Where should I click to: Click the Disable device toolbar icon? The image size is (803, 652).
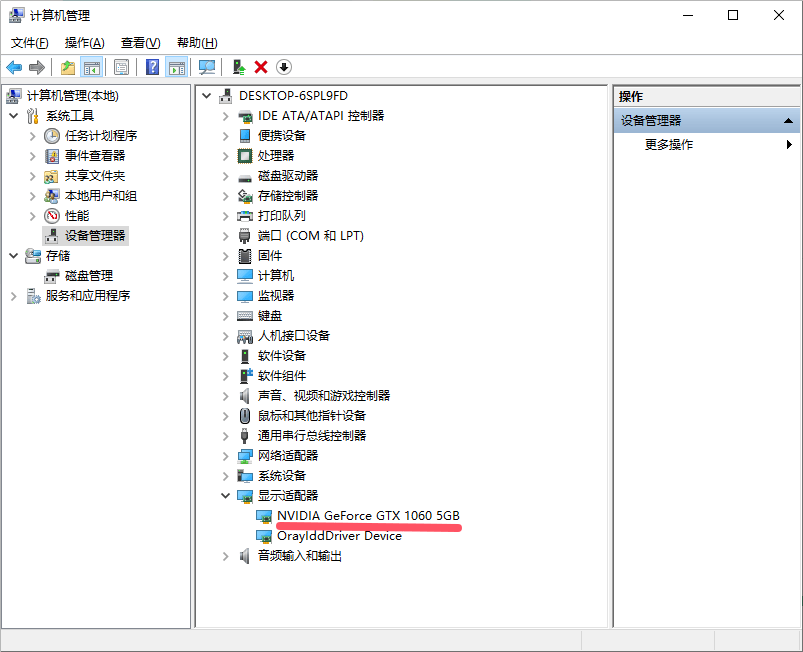click(284, 66)
